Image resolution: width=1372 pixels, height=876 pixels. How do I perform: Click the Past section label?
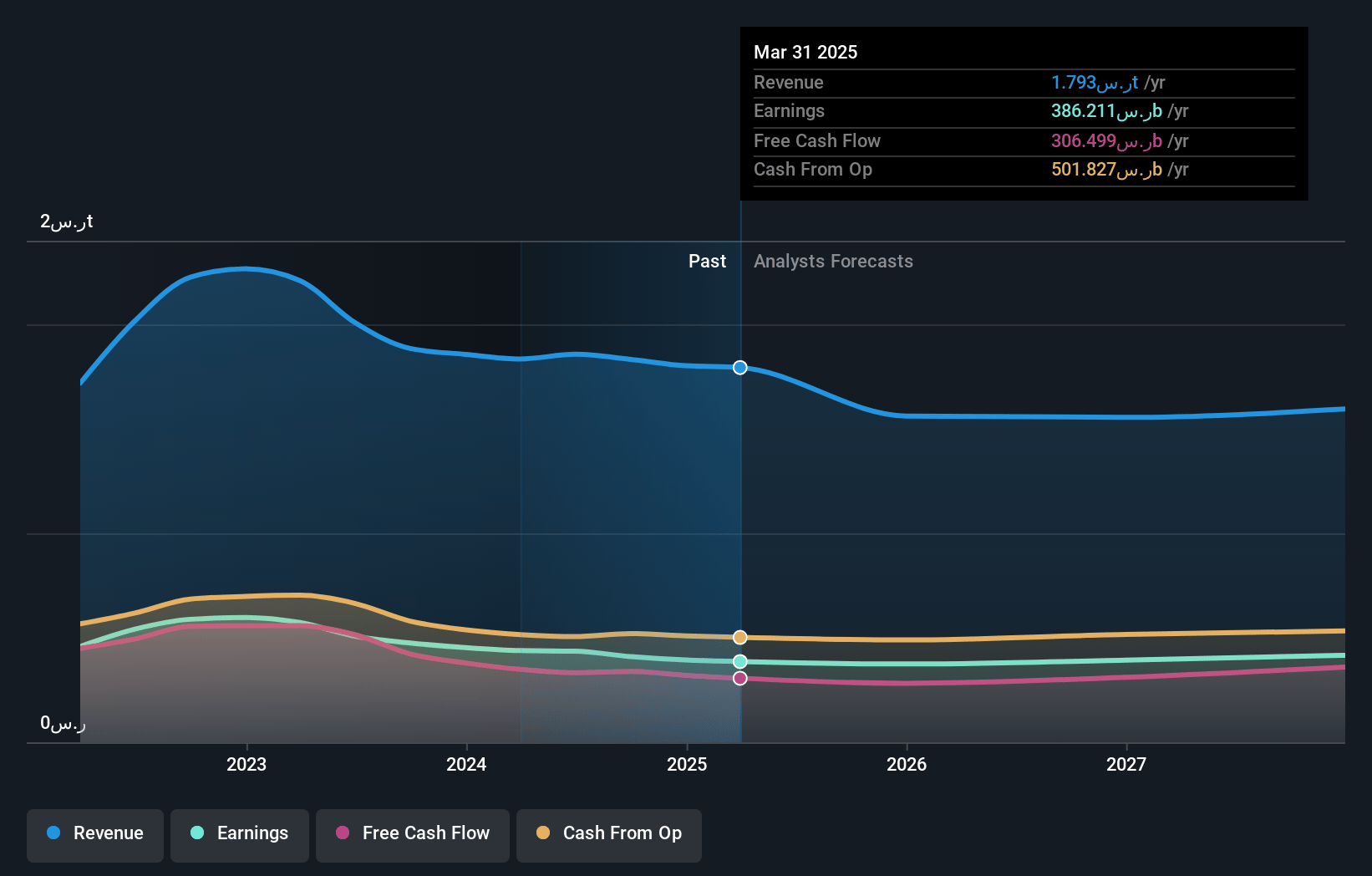(707, 262)
